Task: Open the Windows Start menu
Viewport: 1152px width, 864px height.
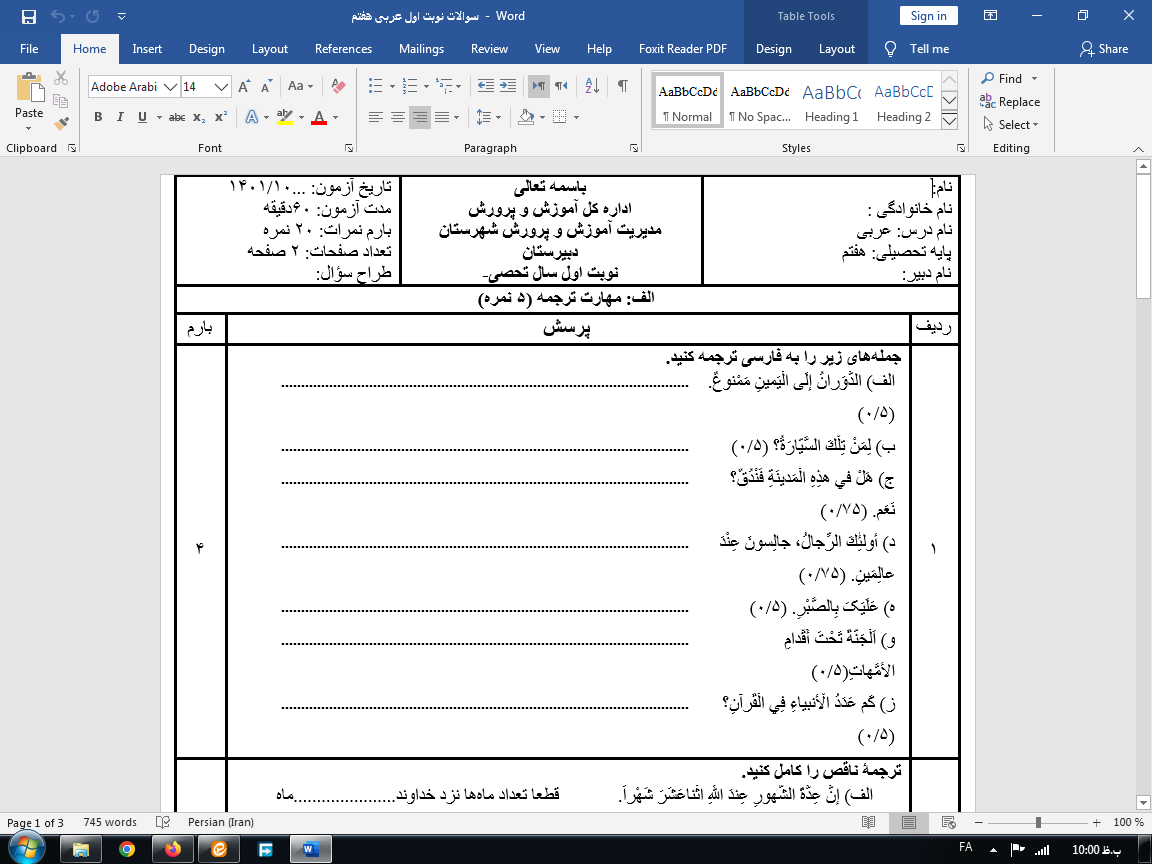Action: coord(25,849)
